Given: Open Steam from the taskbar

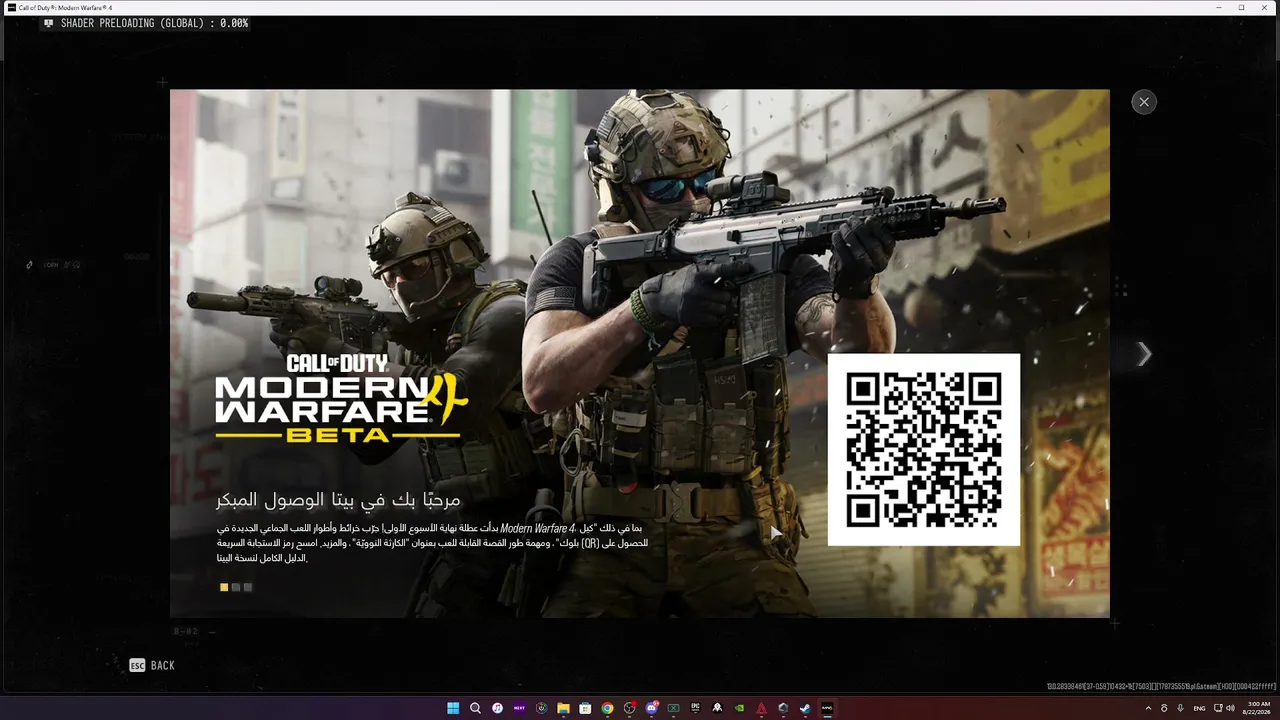Looking at the screenshot, I should coord(805,708).
